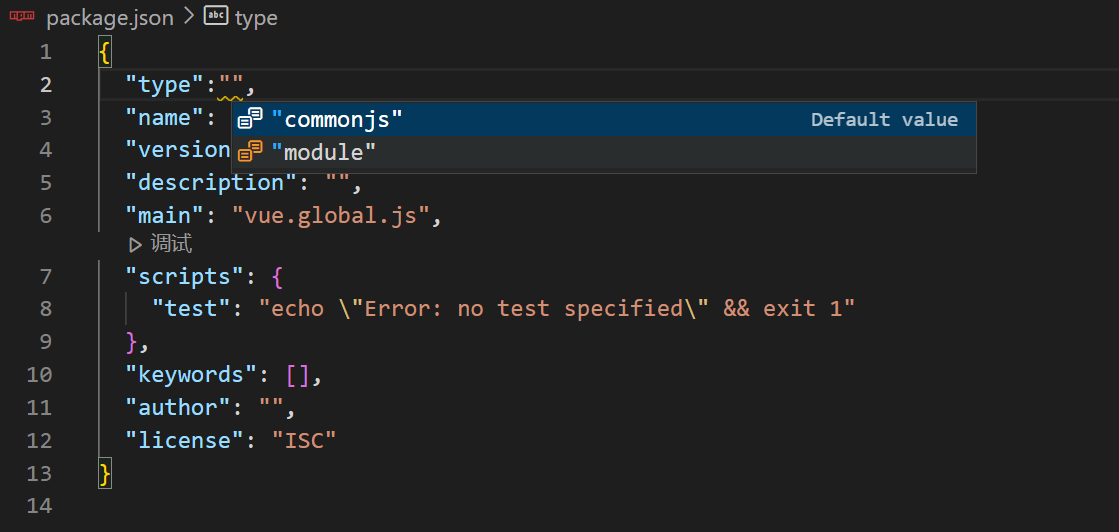Screen dimensions: 1119x532
Task: Click the "version" key on line 4
Action: [x=178, y=150]
